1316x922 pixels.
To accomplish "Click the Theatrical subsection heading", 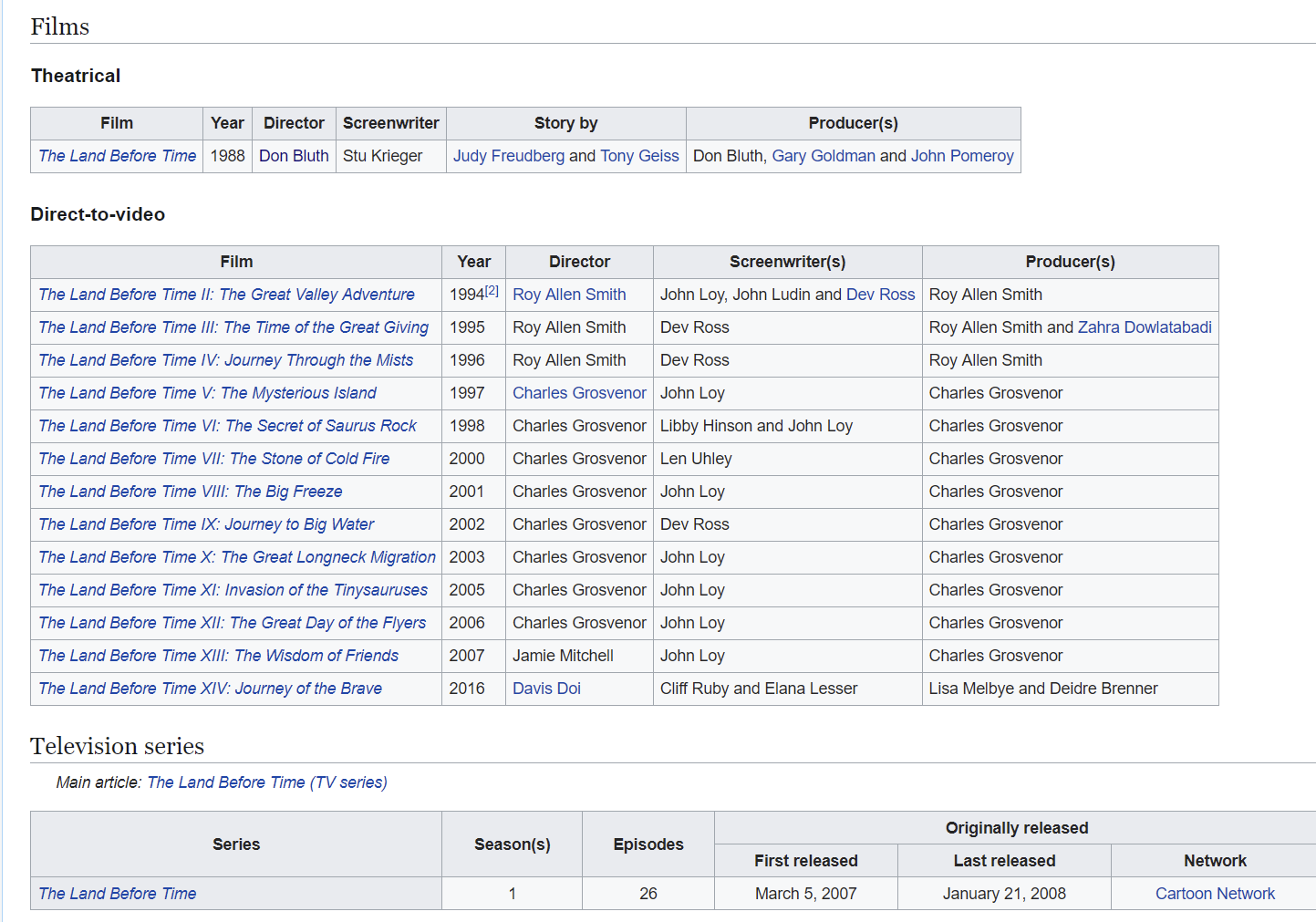I will pyautogui.click(x=76, y=76).
